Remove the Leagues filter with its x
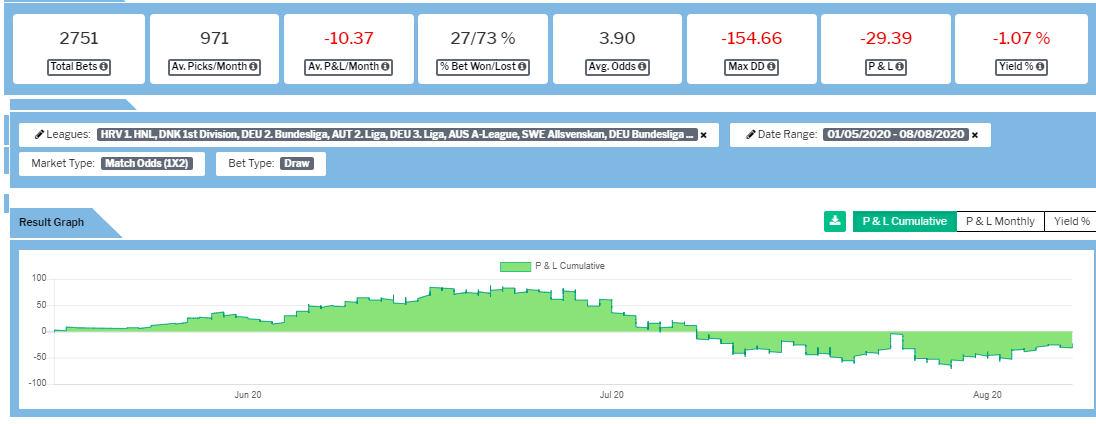Image resolution: width=1096 pixels, height=424 pixels. pyautogui.click(x=704, y=136)
